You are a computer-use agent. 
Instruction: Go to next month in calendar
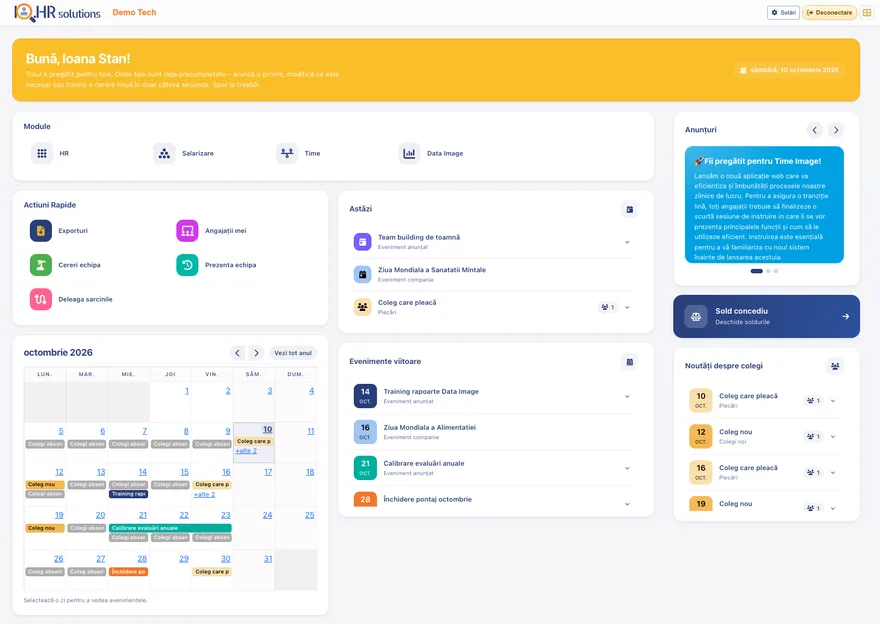pyautogui.click(x=256, y=353)
